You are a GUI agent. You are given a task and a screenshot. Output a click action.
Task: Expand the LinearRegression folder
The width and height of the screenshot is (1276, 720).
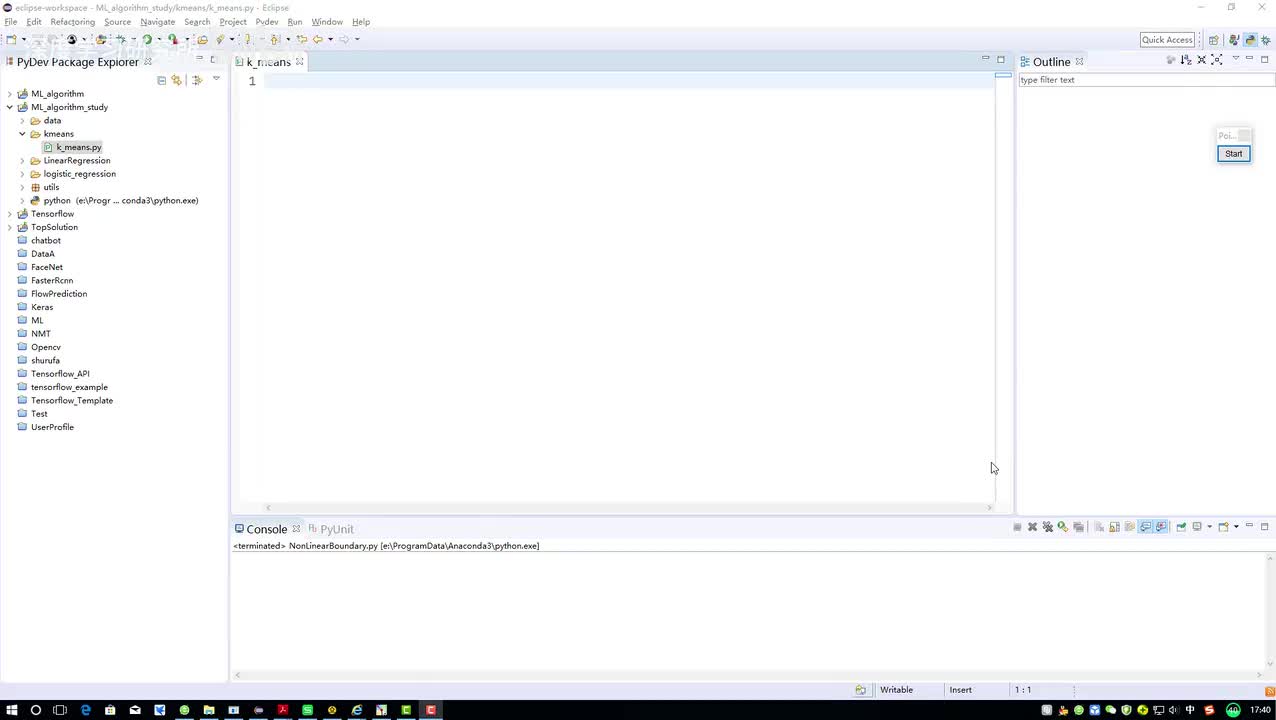click(22, 161)
